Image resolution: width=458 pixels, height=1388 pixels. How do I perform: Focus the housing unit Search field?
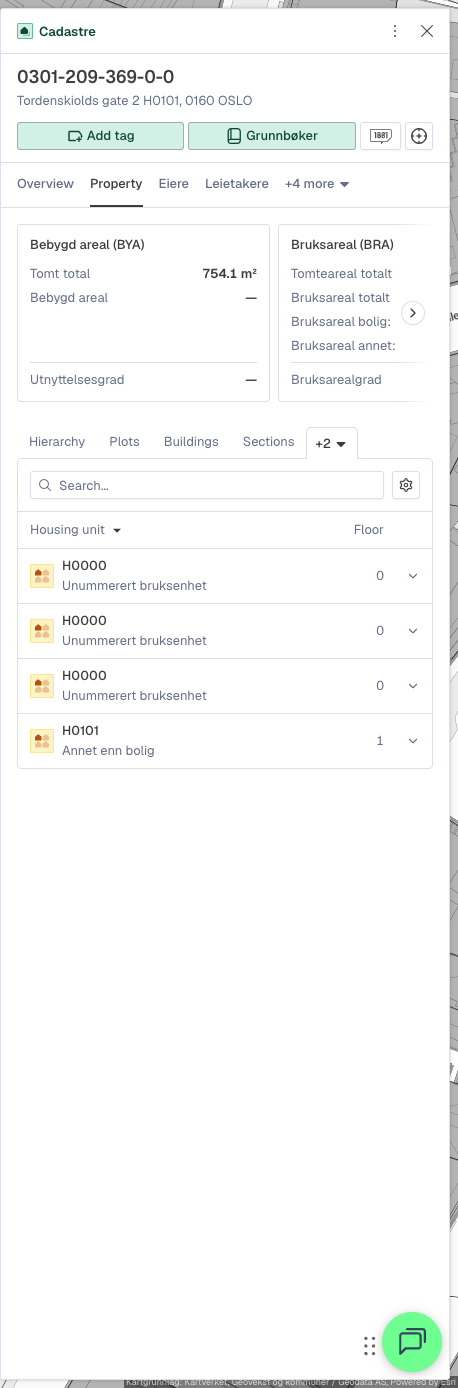click(x=207, y=485)
